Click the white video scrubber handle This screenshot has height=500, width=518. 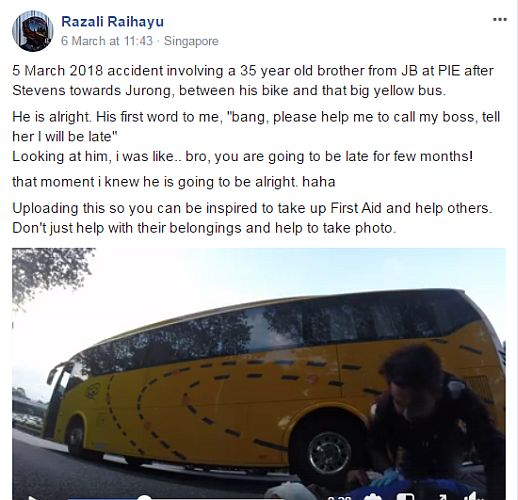point(145,497)
